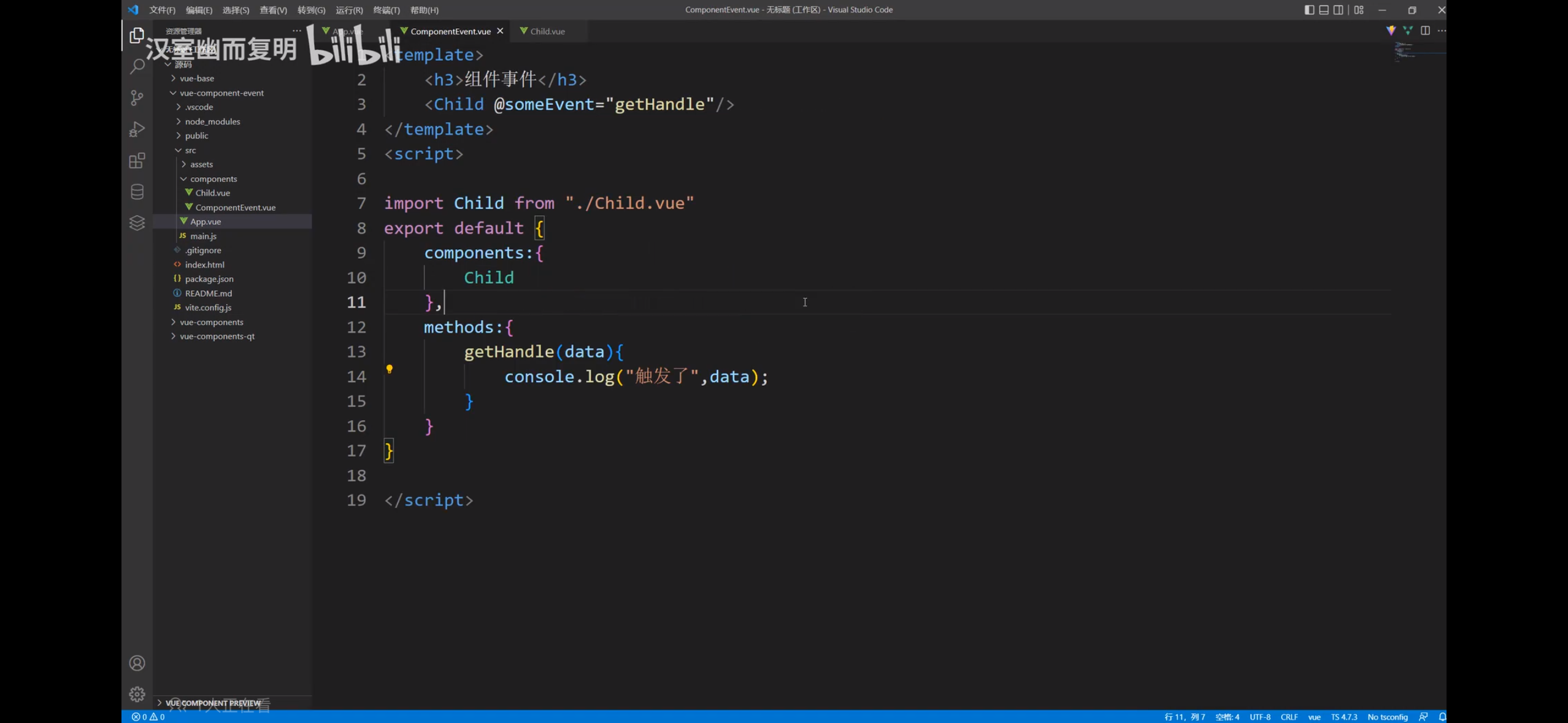Screen dimensions: 1568x723
Task: Click the UTF-8 encoding status item
Action: point(1259,716)
